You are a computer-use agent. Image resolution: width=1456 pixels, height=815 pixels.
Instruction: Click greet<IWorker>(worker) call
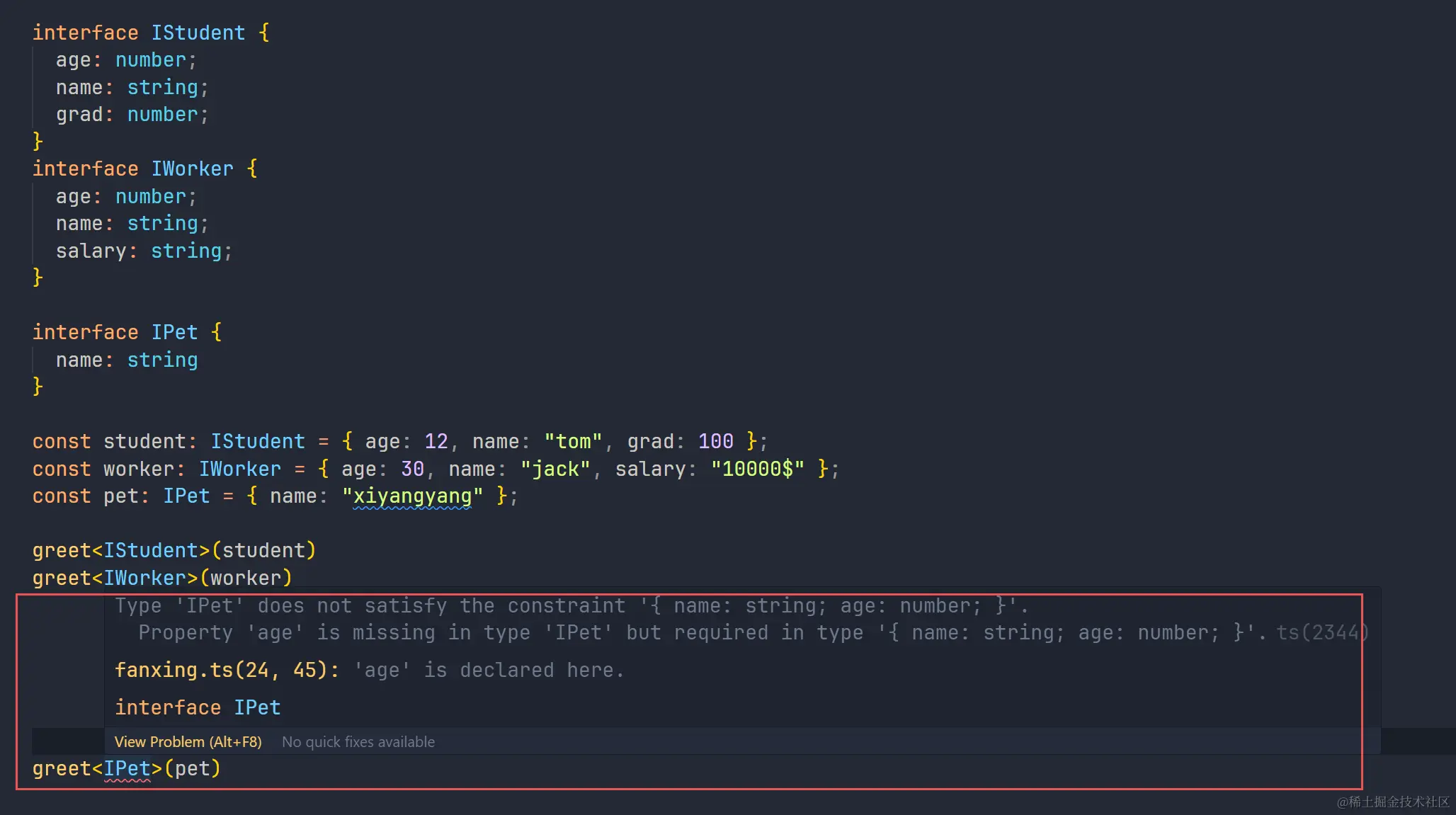[162, 578]
